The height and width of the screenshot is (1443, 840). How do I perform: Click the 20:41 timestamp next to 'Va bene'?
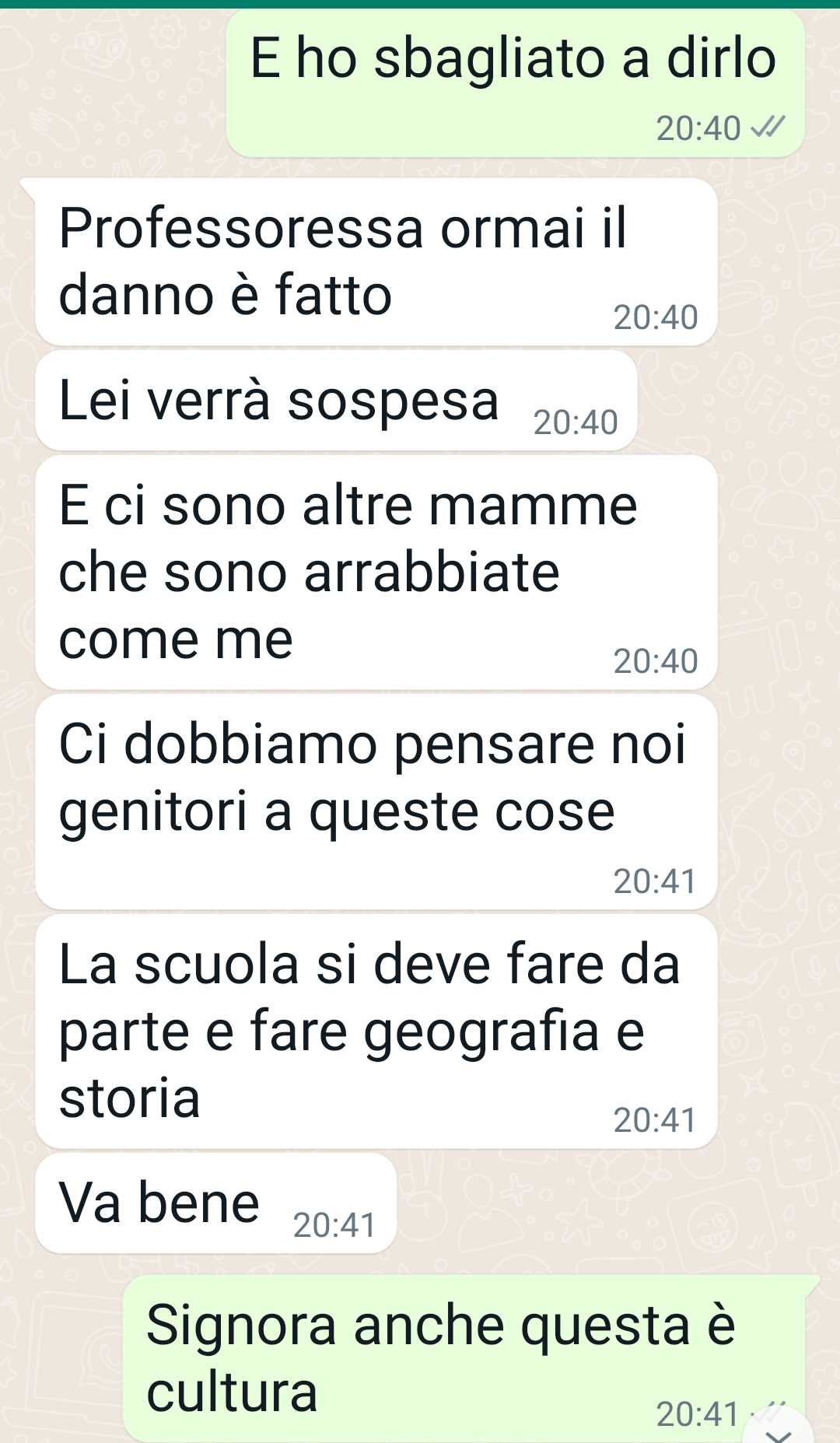click(334, 1225)
